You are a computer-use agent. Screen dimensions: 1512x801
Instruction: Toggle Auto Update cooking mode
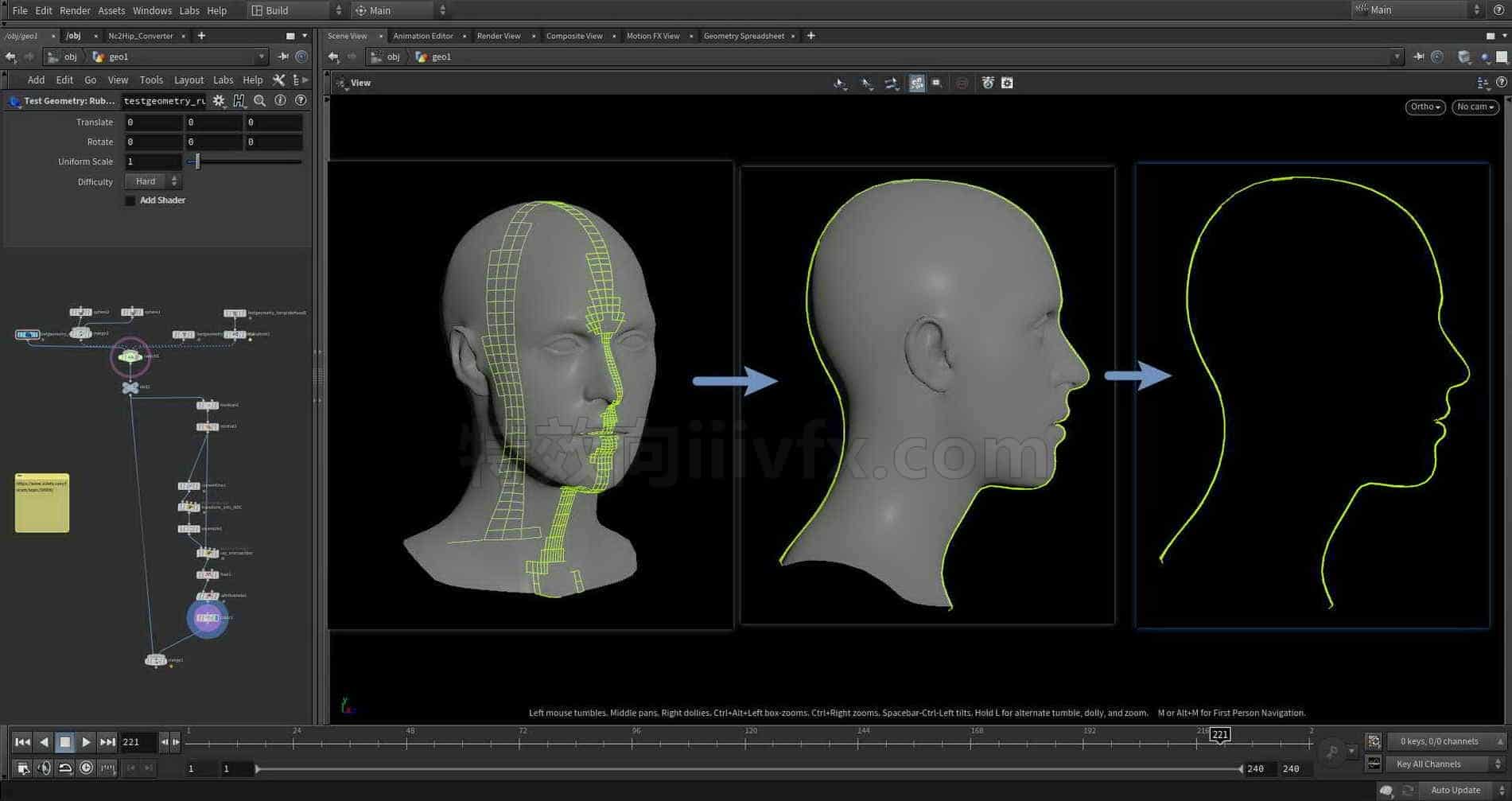coord(1456,790)
